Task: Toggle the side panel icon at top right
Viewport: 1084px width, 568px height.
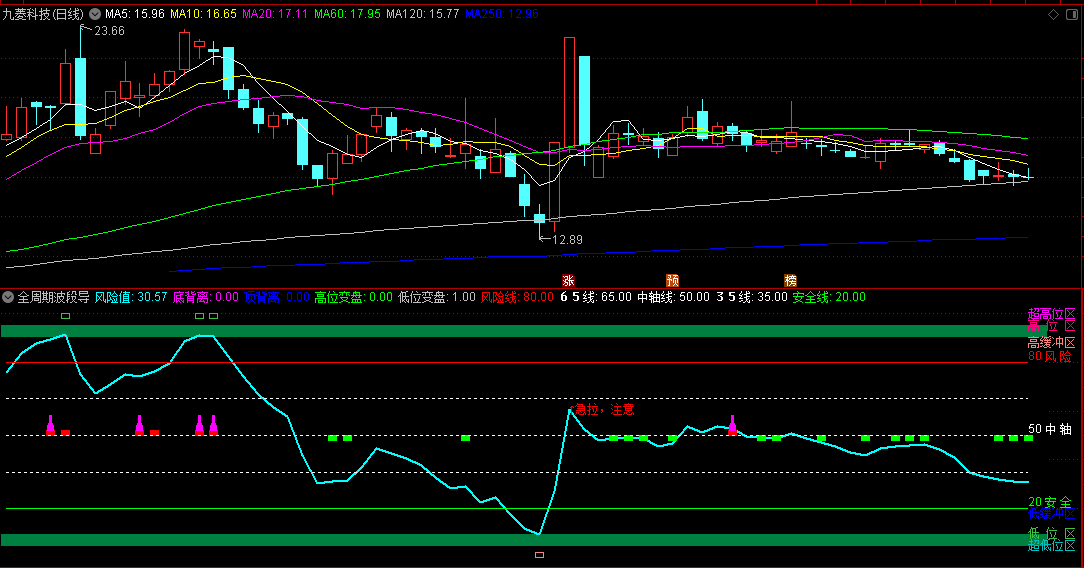Action: point(1072,14)
